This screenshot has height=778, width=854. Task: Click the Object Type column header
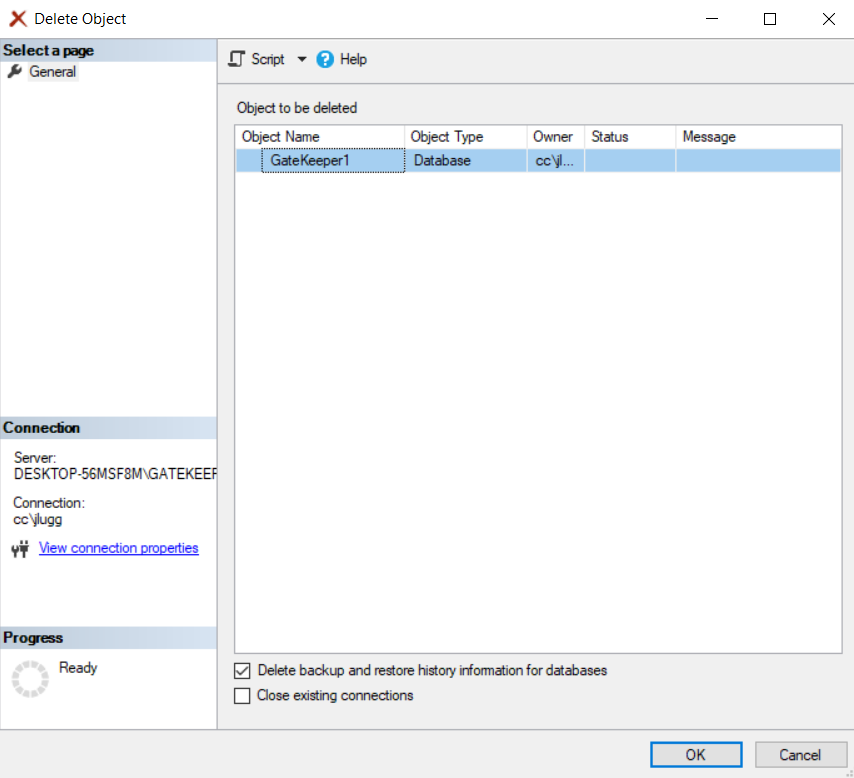tap(465, 137)
